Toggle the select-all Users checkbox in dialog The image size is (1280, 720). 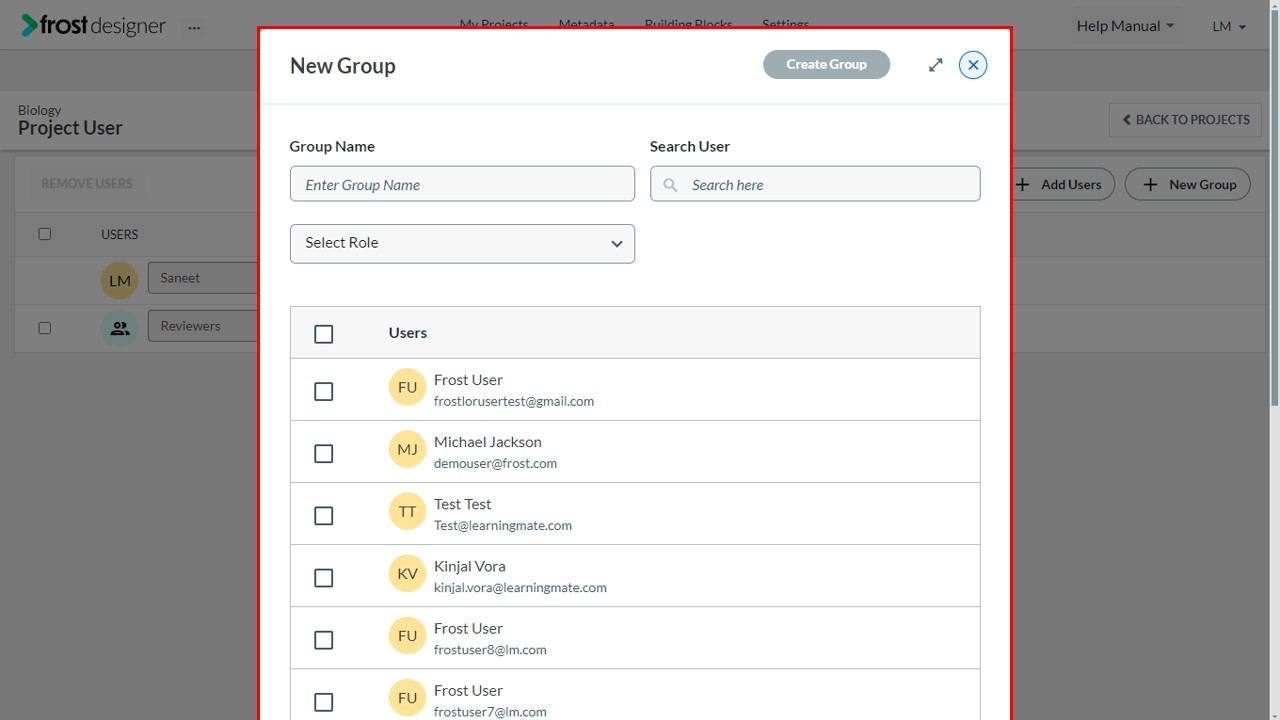(323, 334)
